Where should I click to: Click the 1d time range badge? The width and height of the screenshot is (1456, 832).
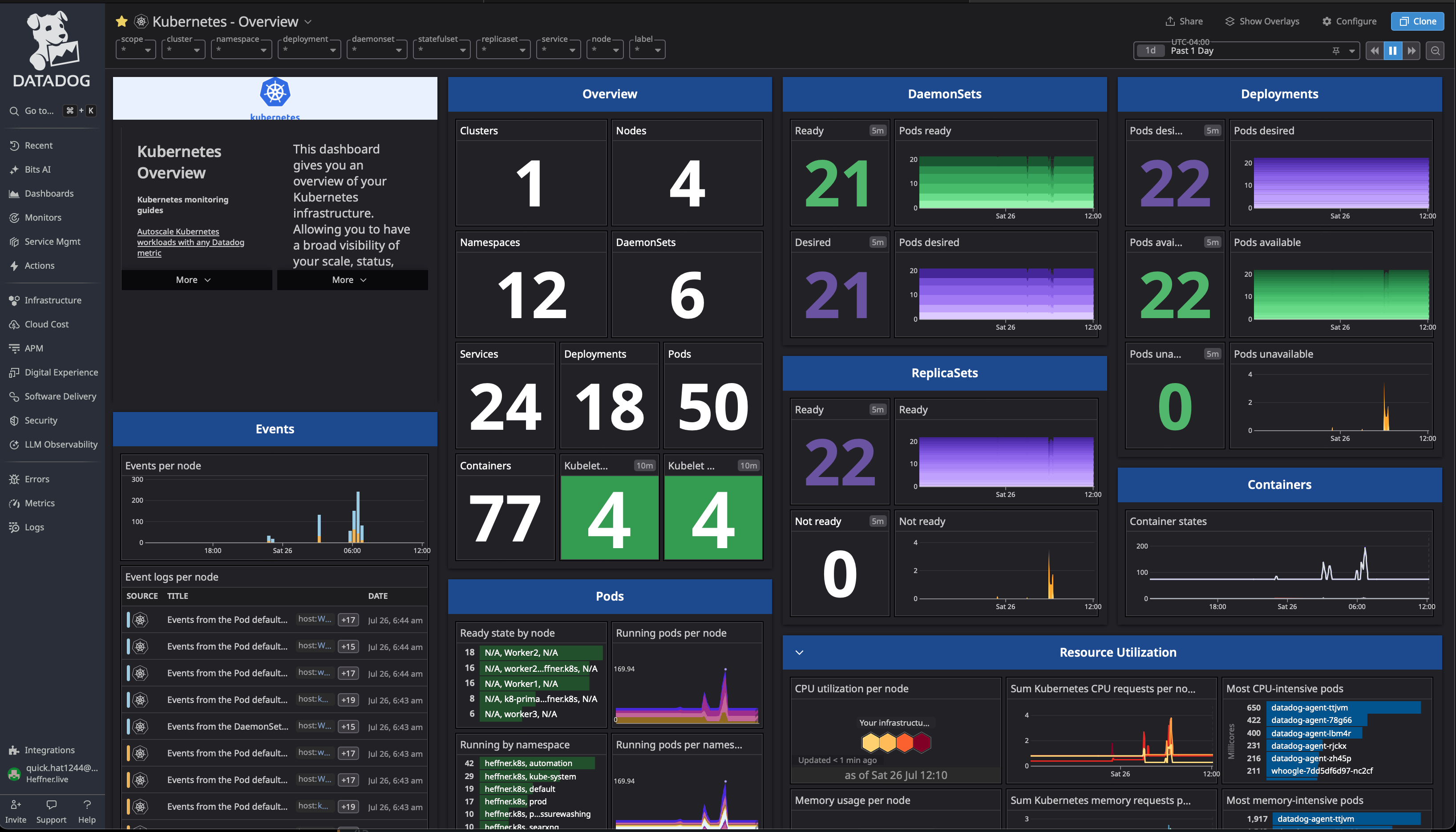tap(1150, 51)
